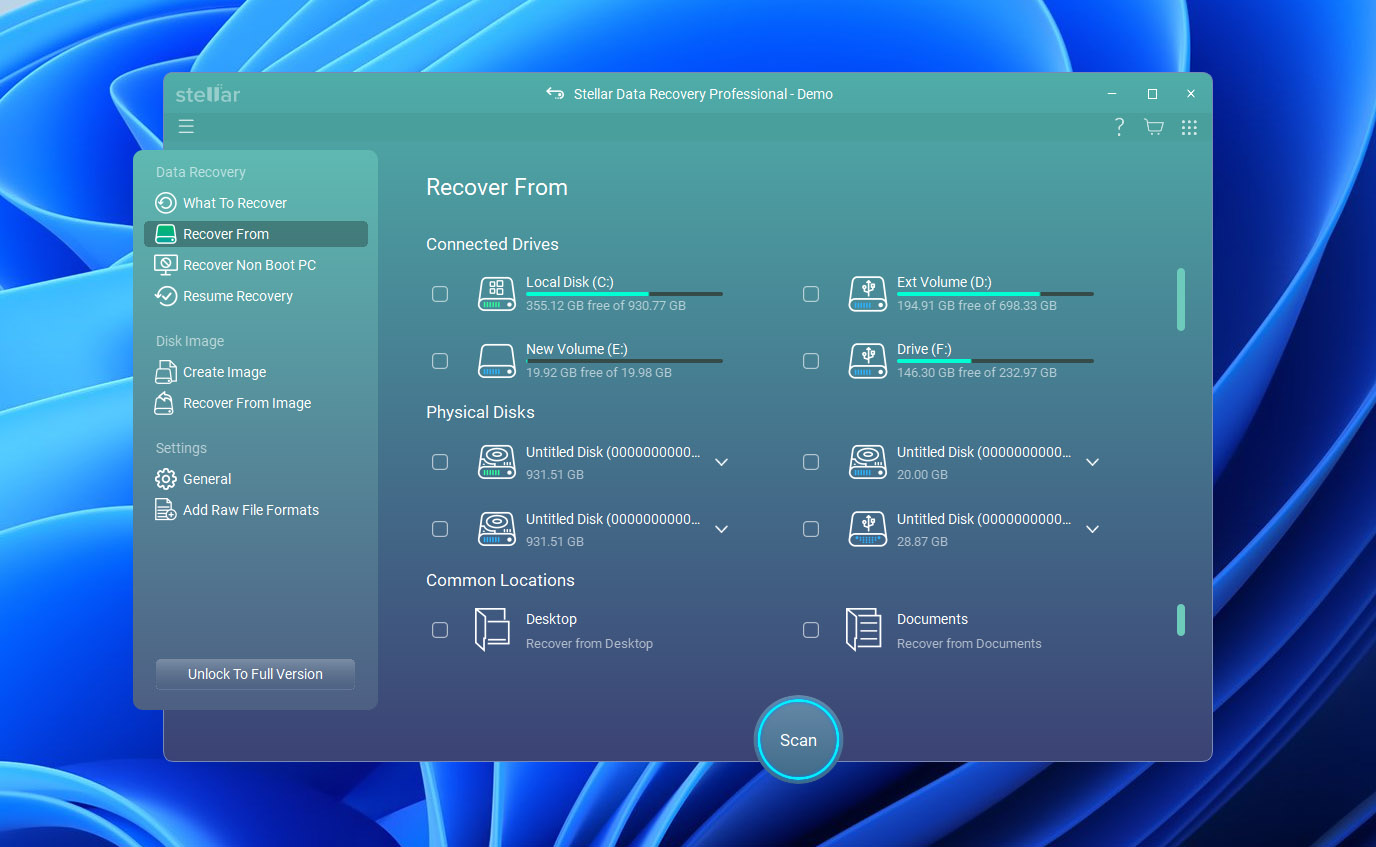The width and height of the screenshot is (1376, 847).
Task: Check the Desktop location checkbox
Action: [x=440, y=630]
